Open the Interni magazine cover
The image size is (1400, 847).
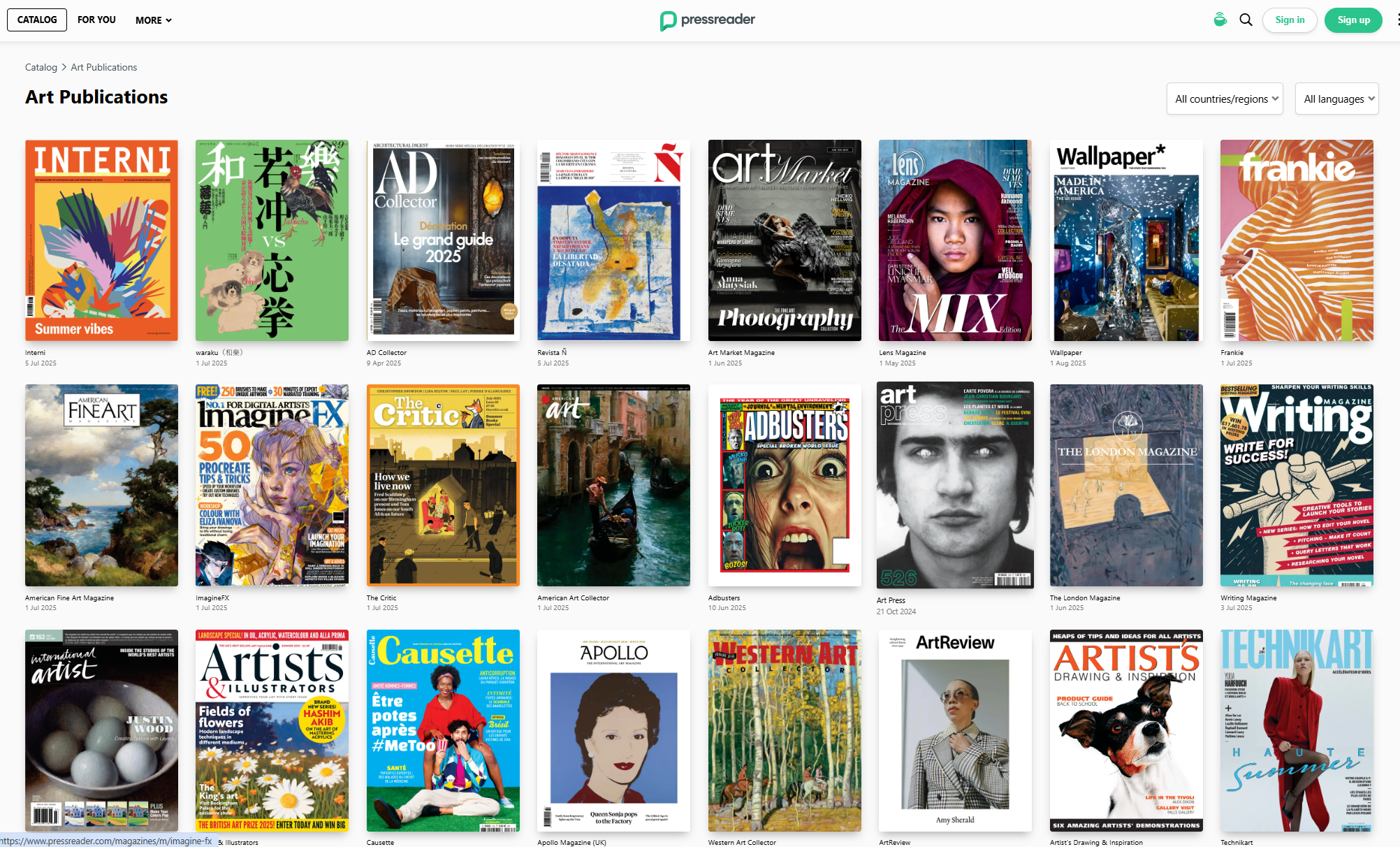pos(101,240)
